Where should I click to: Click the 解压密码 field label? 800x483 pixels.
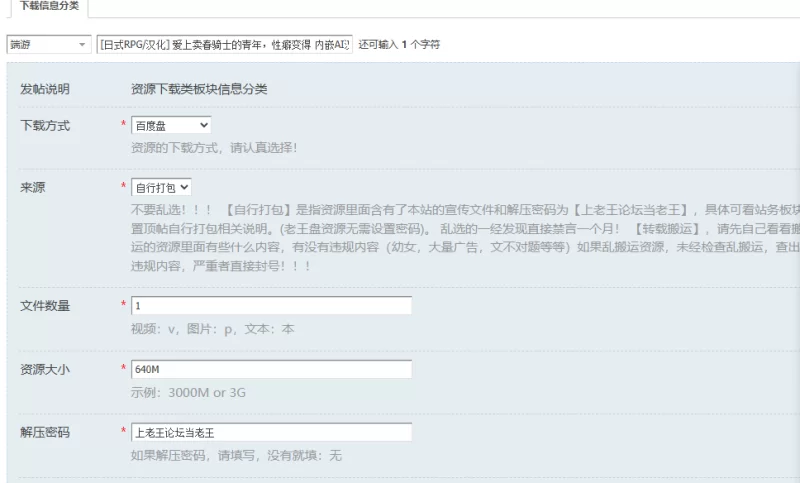pos(45,433)
